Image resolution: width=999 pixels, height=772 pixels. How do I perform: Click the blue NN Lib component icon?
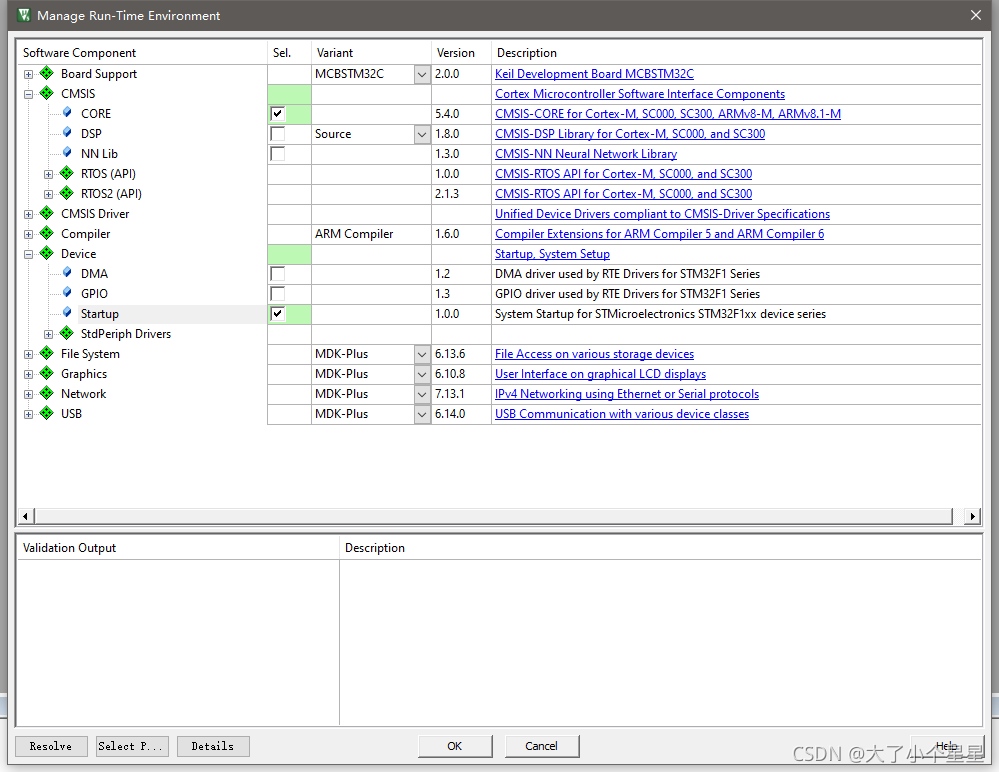pyautogui.click(x=67, y=153)
